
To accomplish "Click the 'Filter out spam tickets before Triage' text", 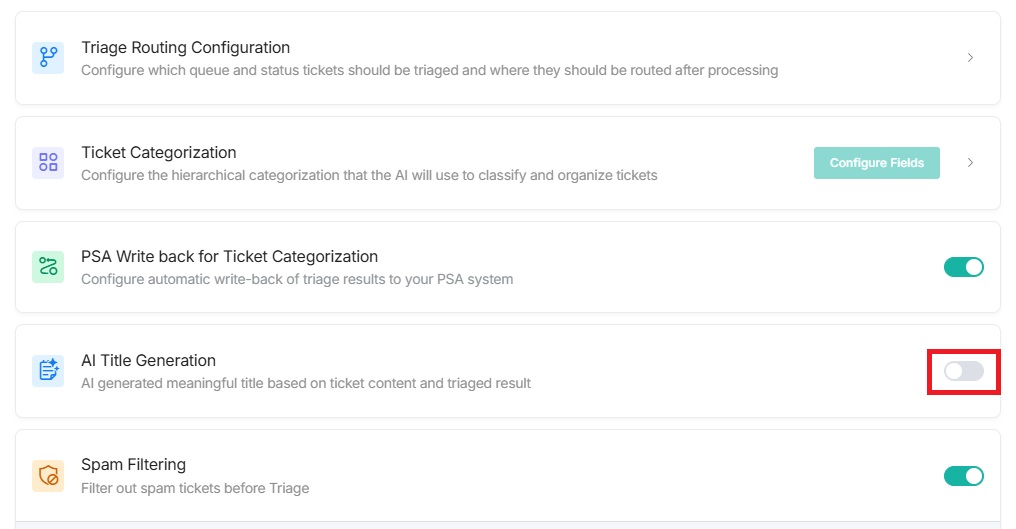I will (x=195, y=488).
